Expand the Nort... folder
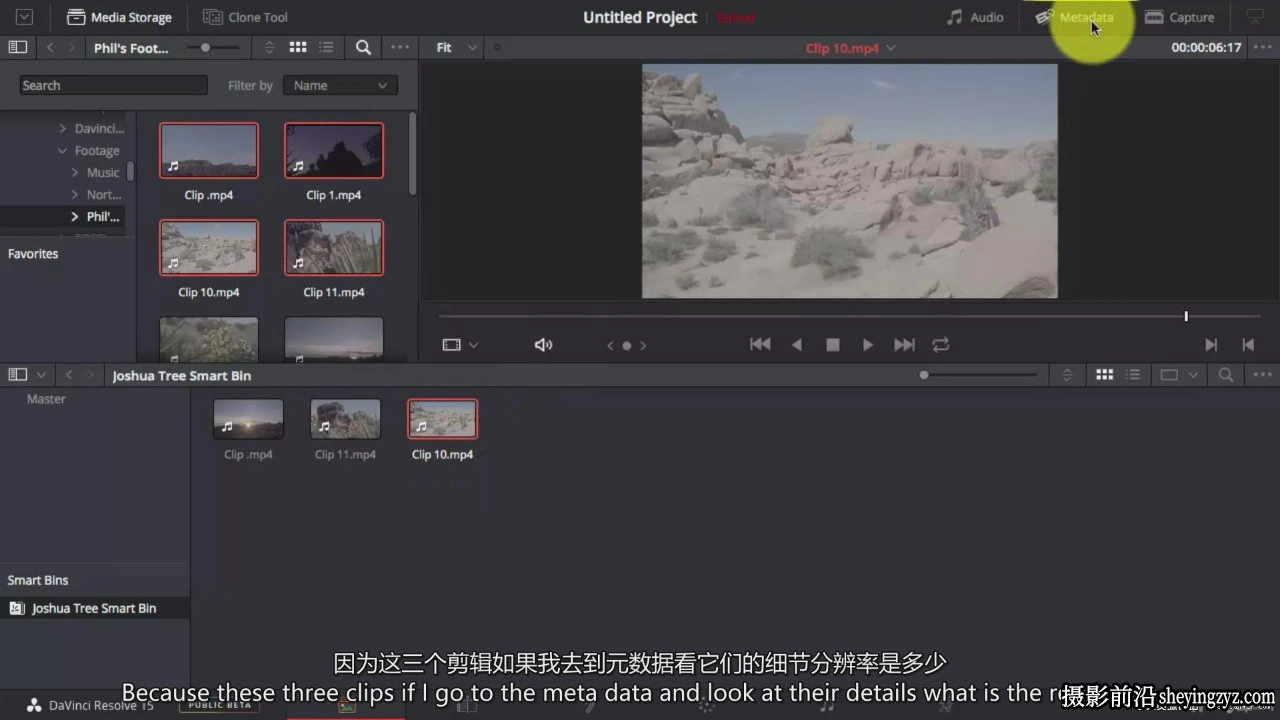The image size is (1280, 720). (74, 194)
